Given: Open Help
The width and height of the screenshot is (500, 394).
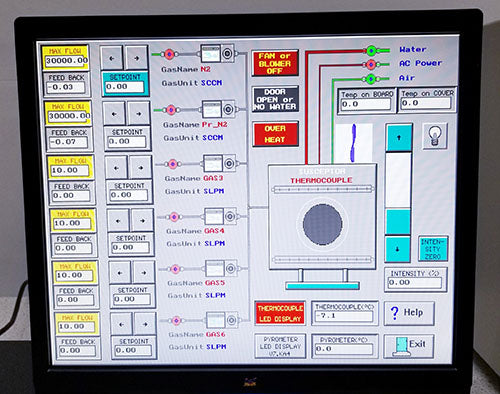Looking at the screenshot, I should click(409, 313).
